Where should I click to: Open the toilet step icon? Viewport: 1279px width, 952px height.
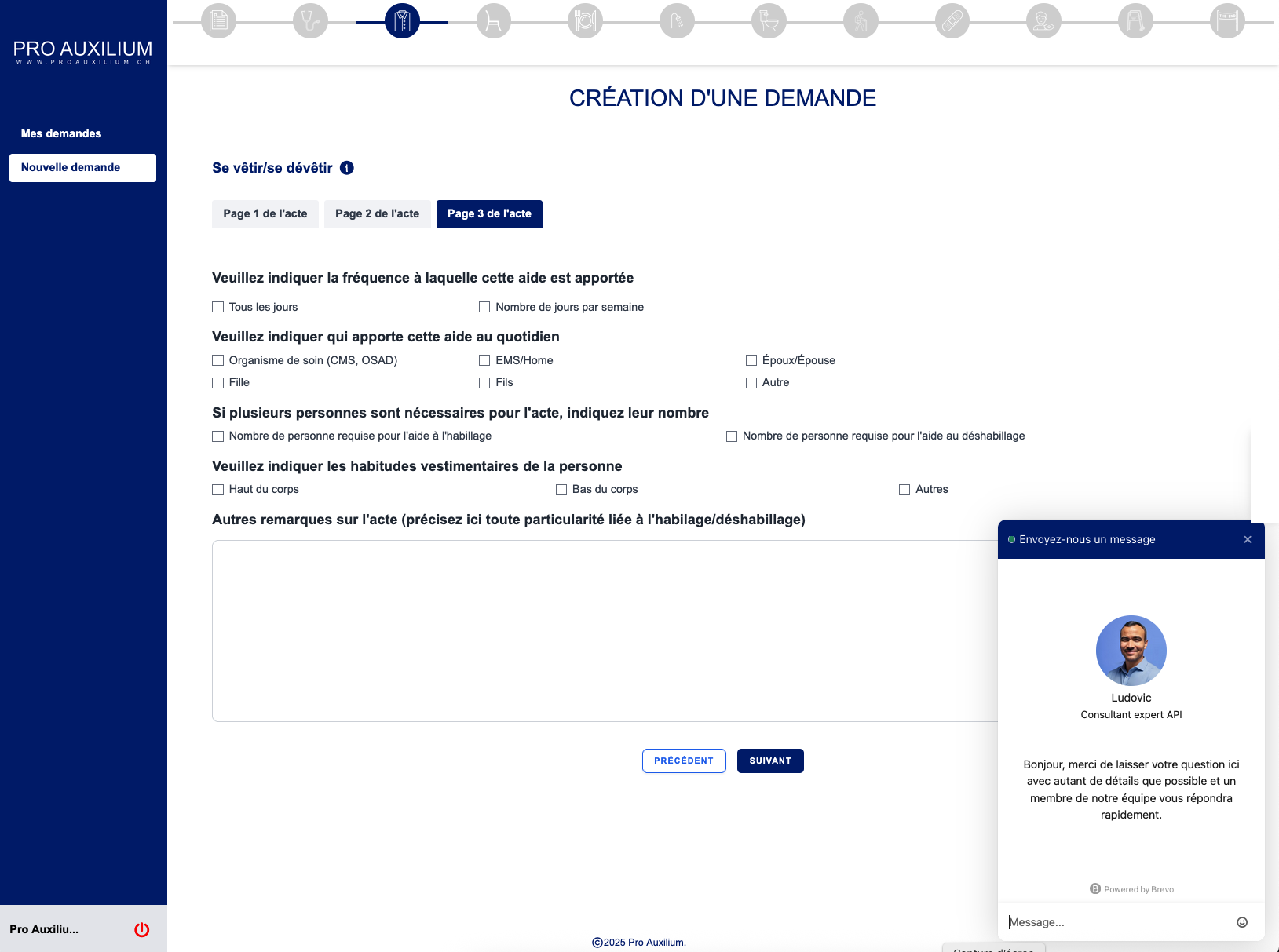point(769,20)
